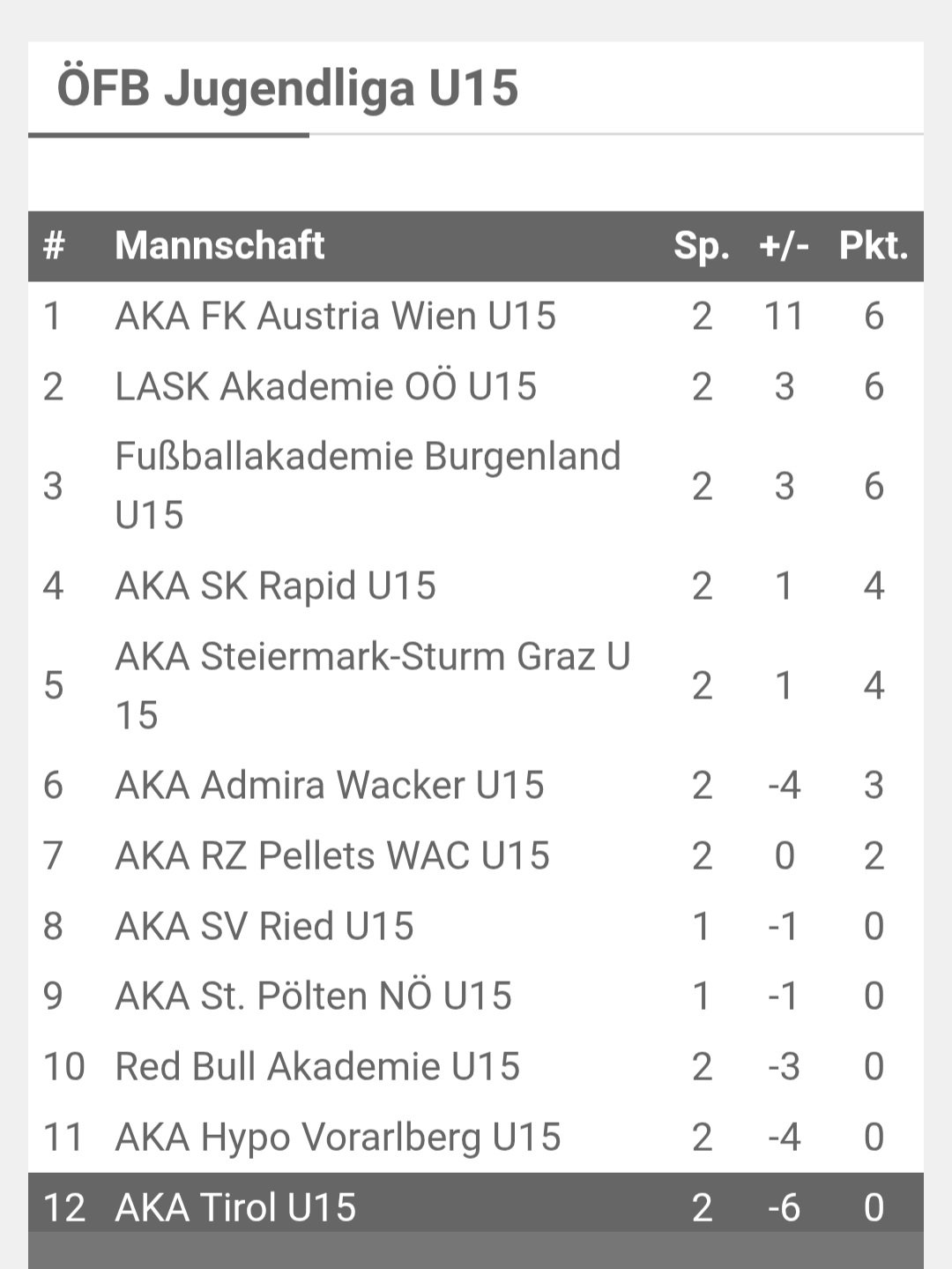Click Austria Wien's points value 6
The height and width of the screenshot is (1269, 952).
tap(874, 316)
